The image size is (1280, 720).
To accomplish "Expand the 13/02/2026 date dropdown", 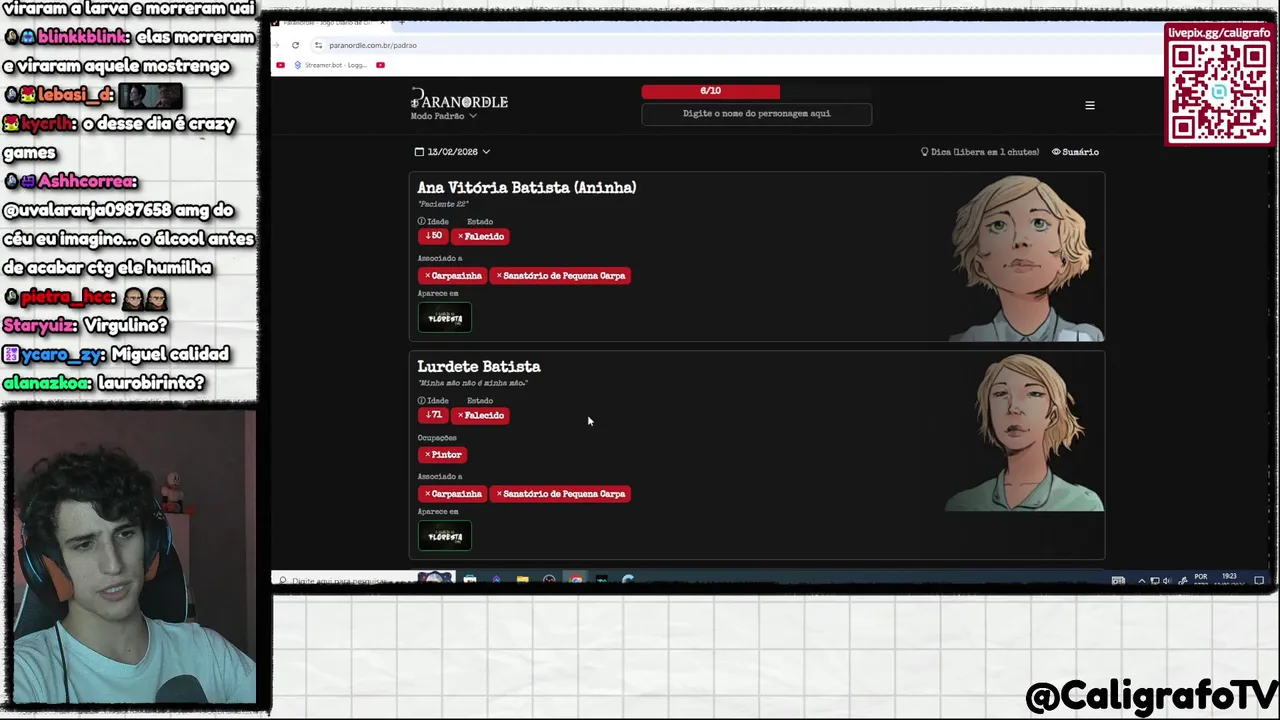I will tap(452, 152).
